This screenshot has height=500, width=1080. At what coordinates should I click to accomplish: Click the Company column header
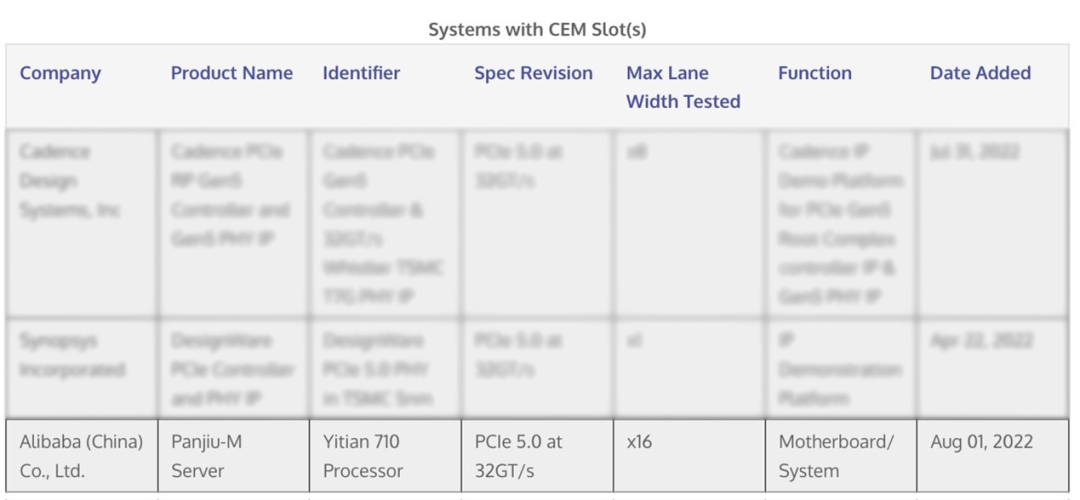(x=60, y=73)
